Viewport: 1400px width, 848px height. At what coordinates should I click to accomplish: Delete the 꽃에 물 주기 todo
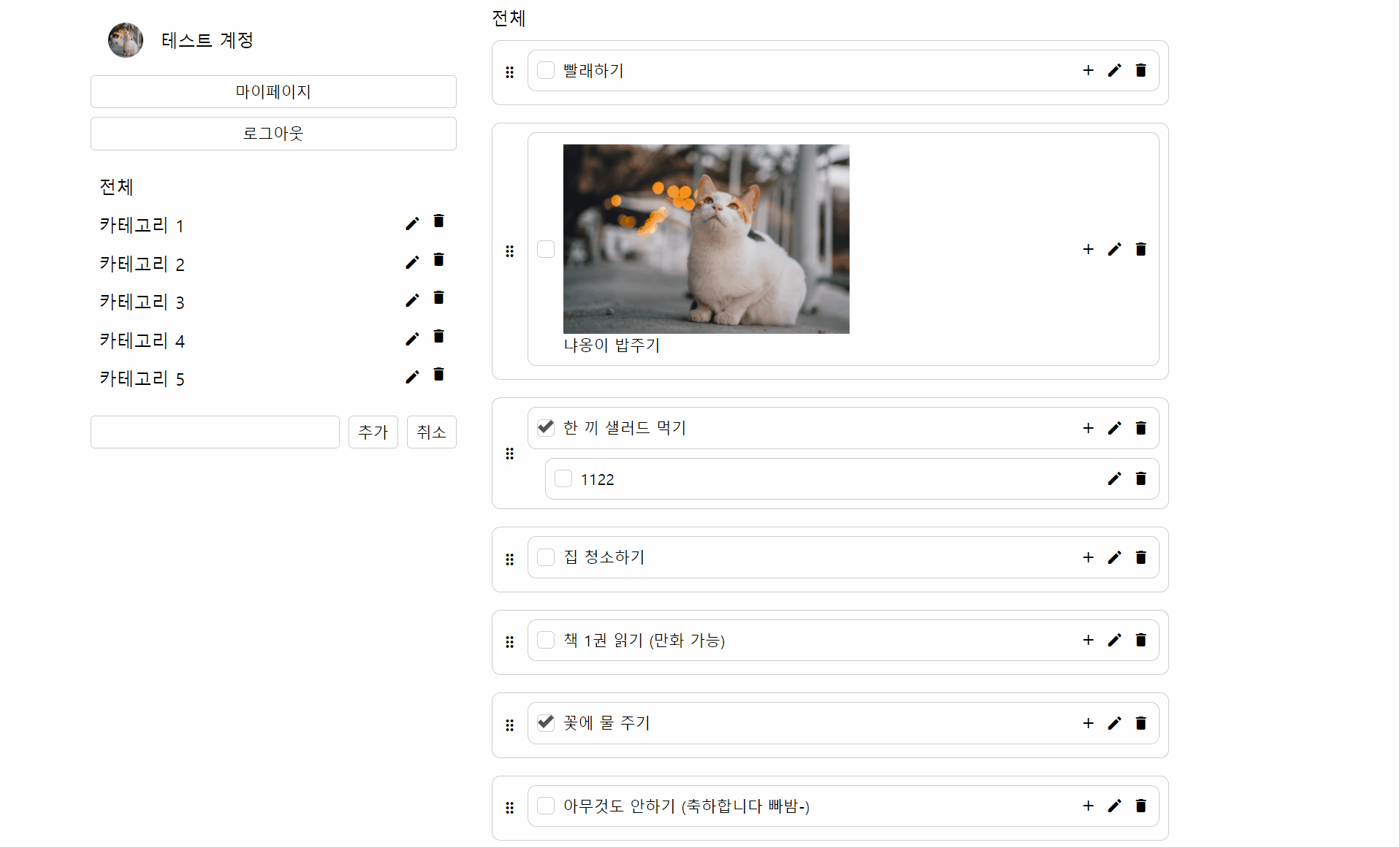point(1141,723)
